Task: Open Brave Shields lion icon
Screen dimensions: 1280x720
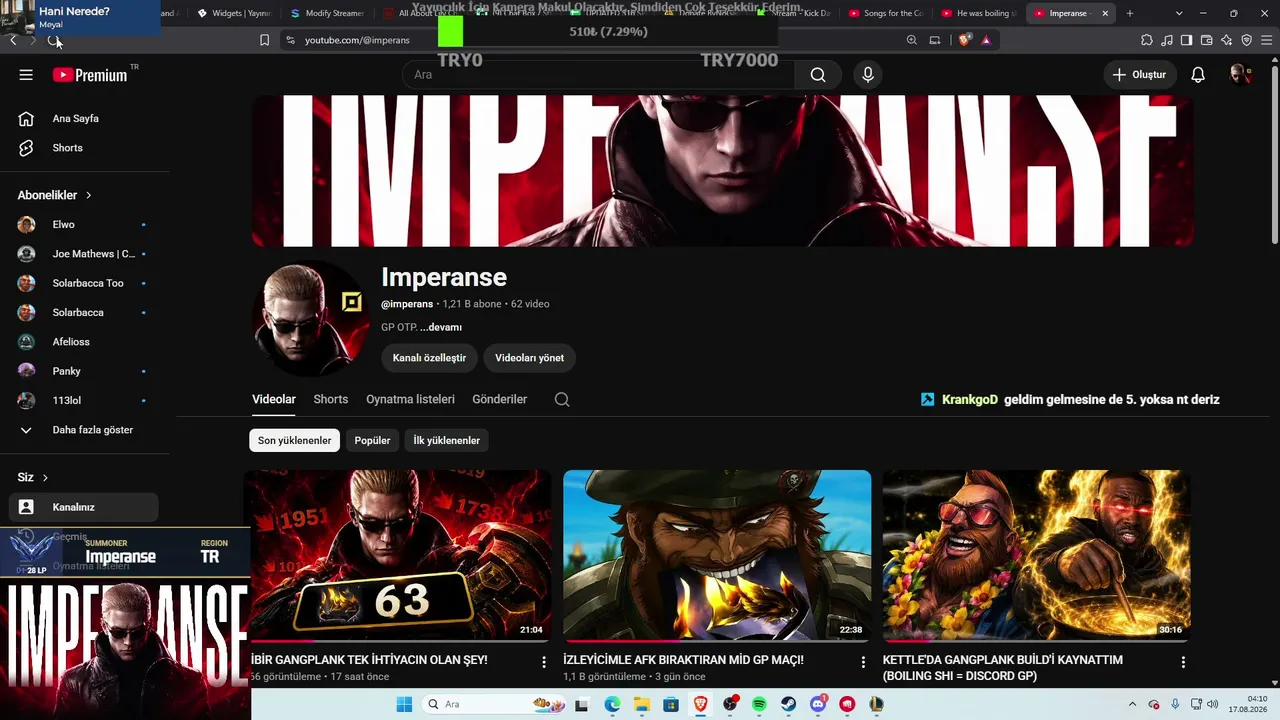Action: [x=964, y=40]
